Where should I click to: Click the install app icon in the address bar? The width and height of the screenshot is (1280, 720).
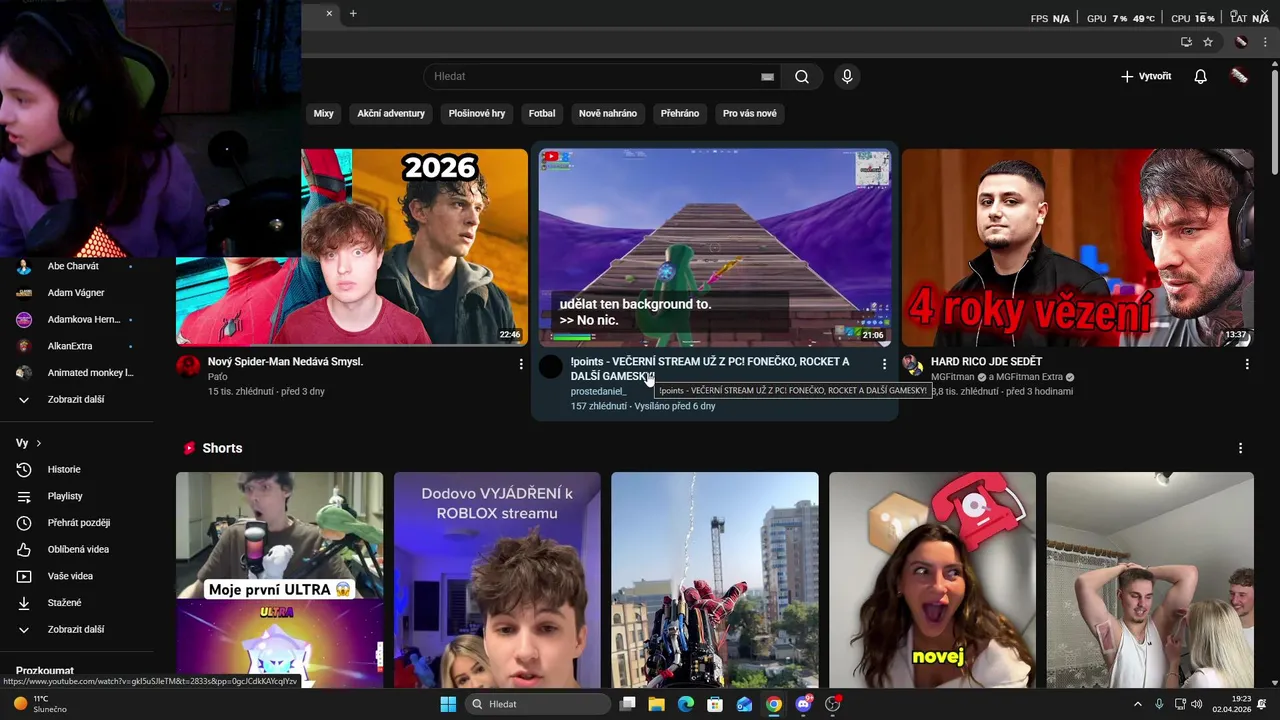tap(1186, 42)
